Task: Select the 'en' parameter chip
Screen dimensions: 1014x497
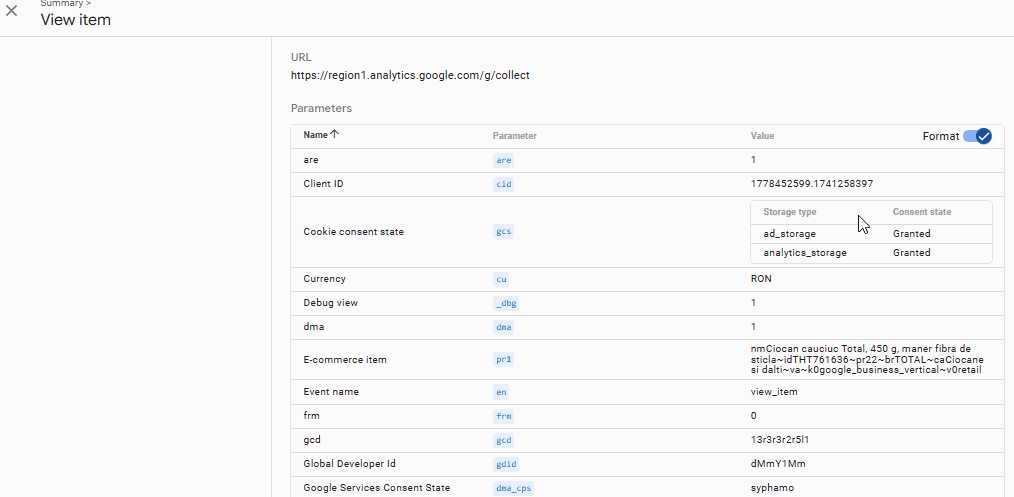Action: (501, 392)
